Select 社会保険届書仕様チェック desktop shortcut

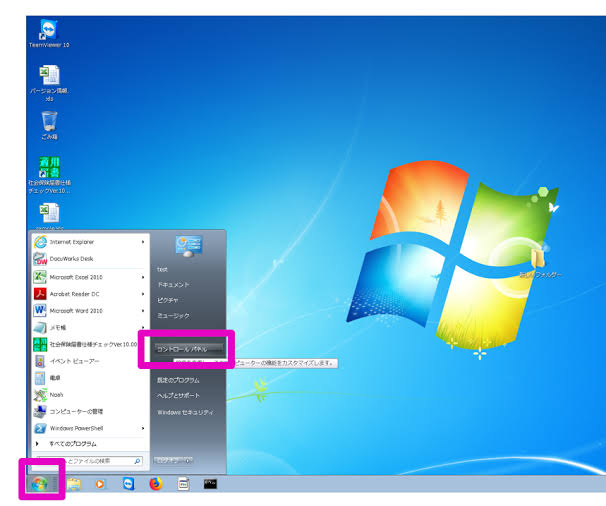click(x=49, y=175)
